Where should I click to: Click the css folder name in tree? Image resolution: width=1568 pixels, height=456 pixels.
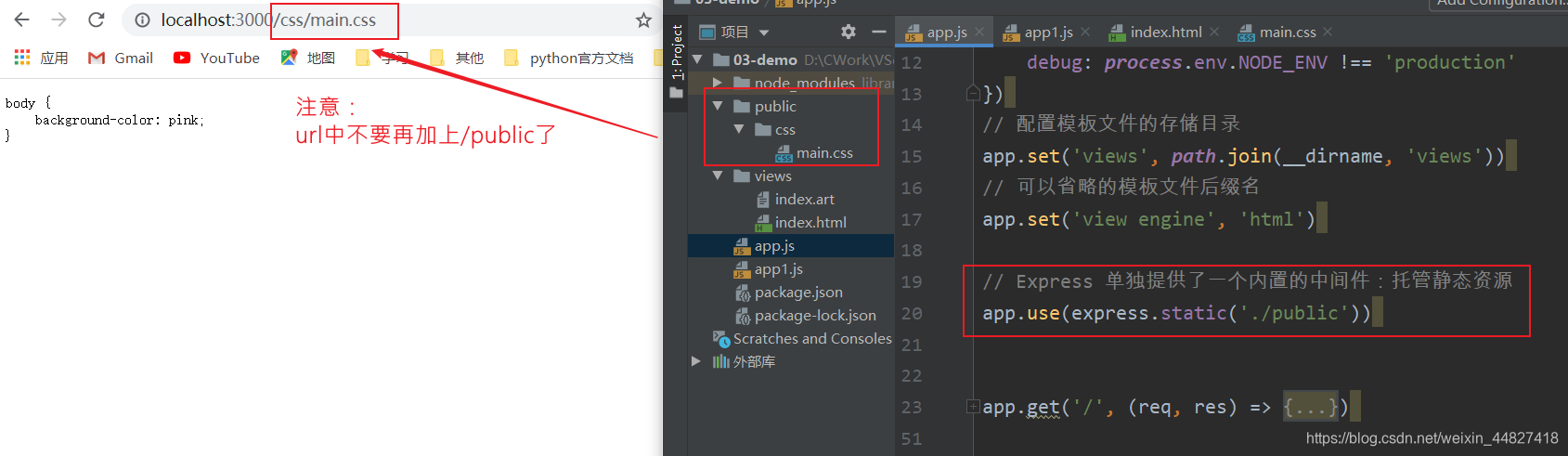tap(785, 129)
